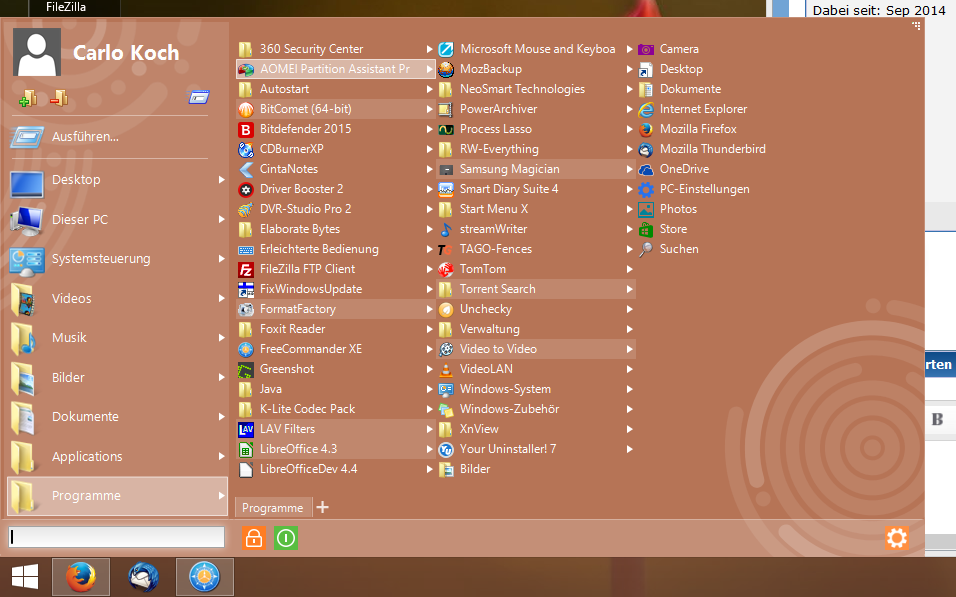
Task: Add a new tab with plus button
Action: 323,507
